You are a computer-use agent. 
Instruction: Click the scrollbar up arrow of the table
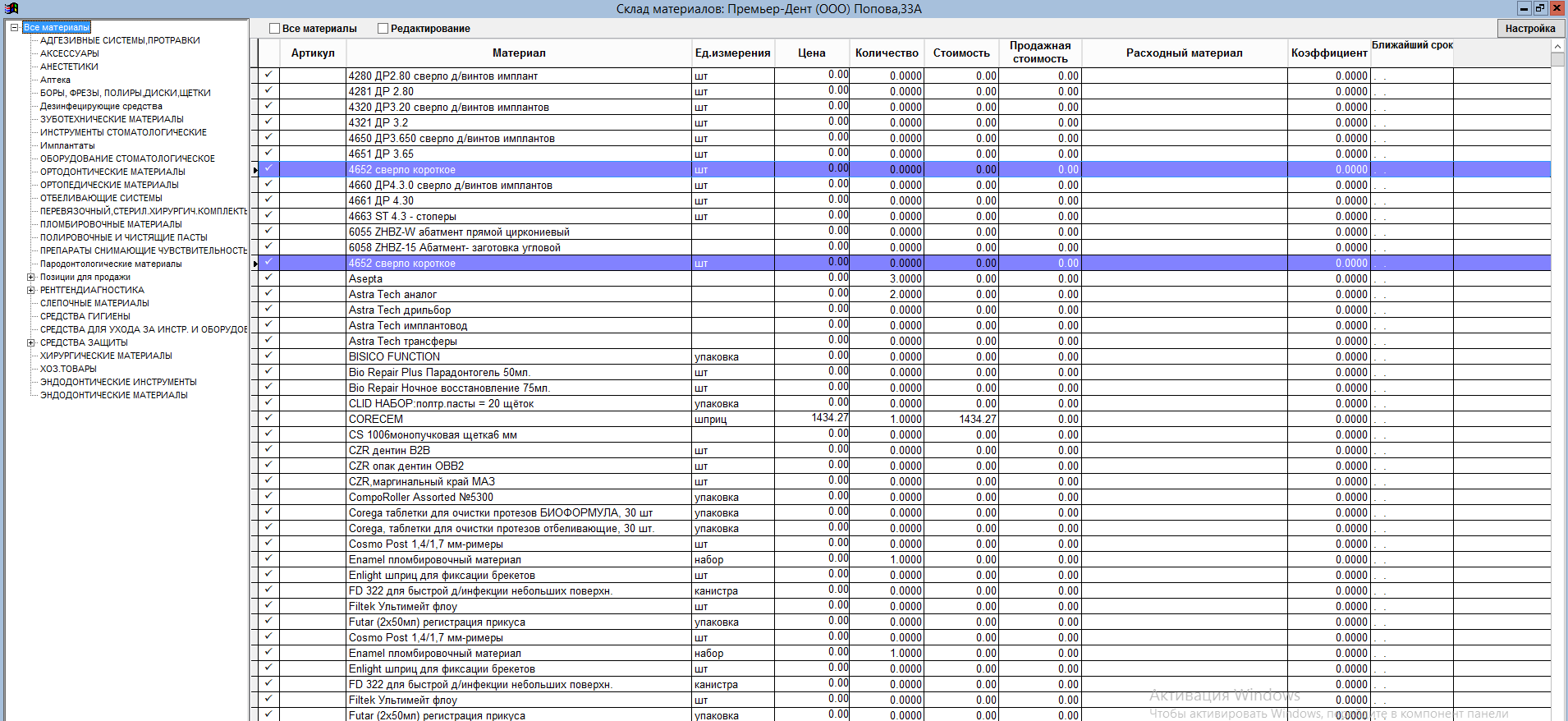click(x=1557, y=47)
